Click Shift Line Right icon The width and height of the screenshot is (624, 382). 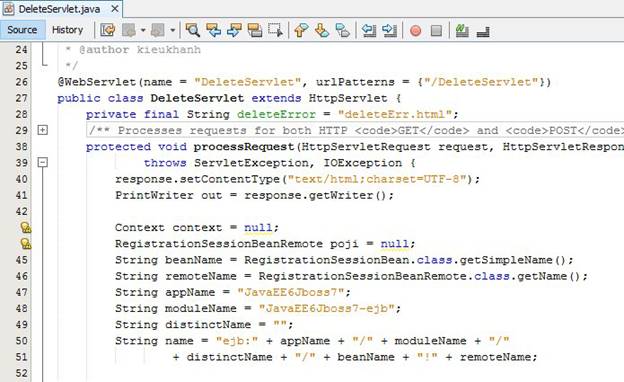(390, 30)
